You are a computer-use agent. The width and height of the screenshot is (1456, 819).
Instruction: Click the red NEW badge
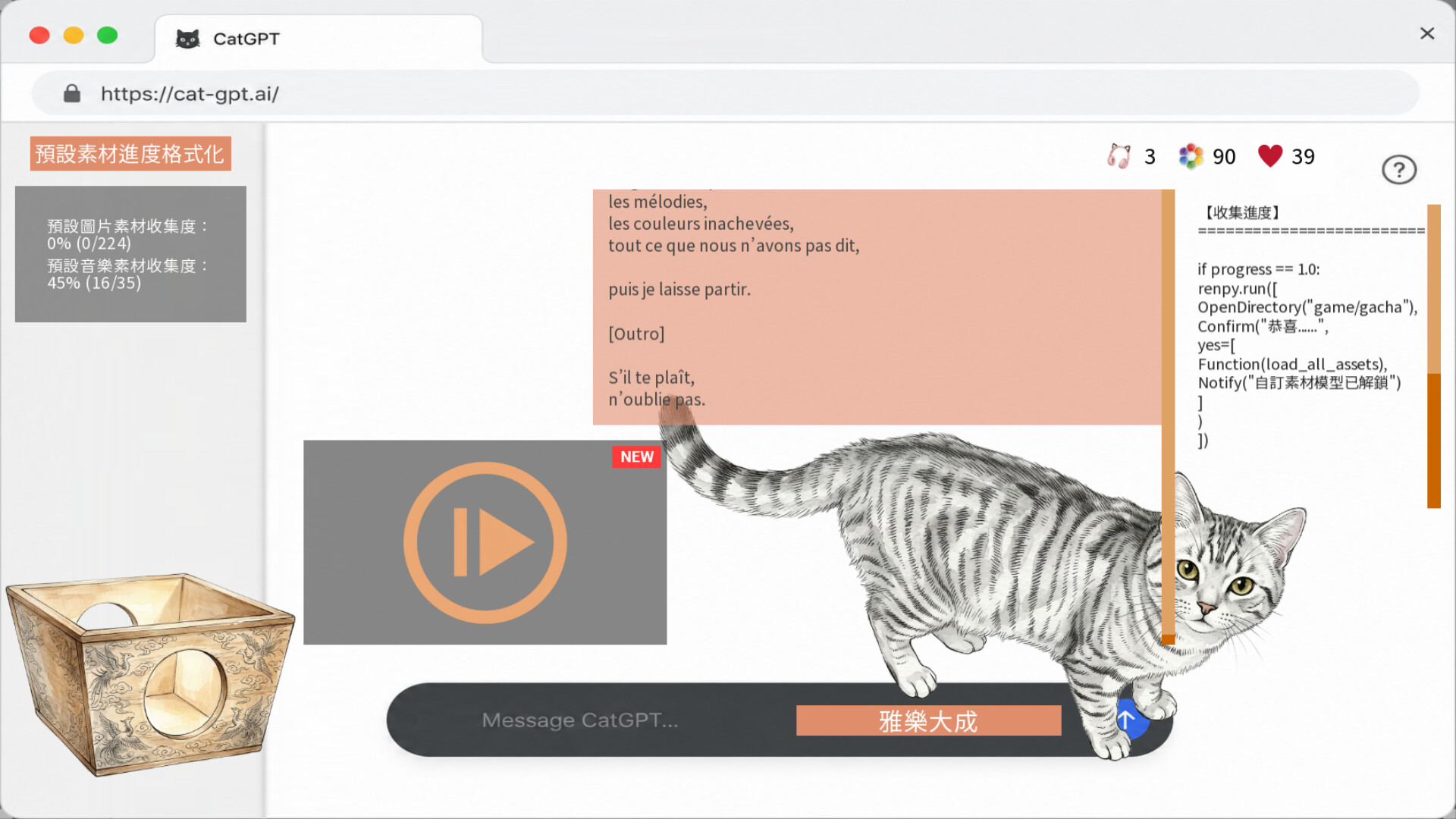click(x=636, y=457)
